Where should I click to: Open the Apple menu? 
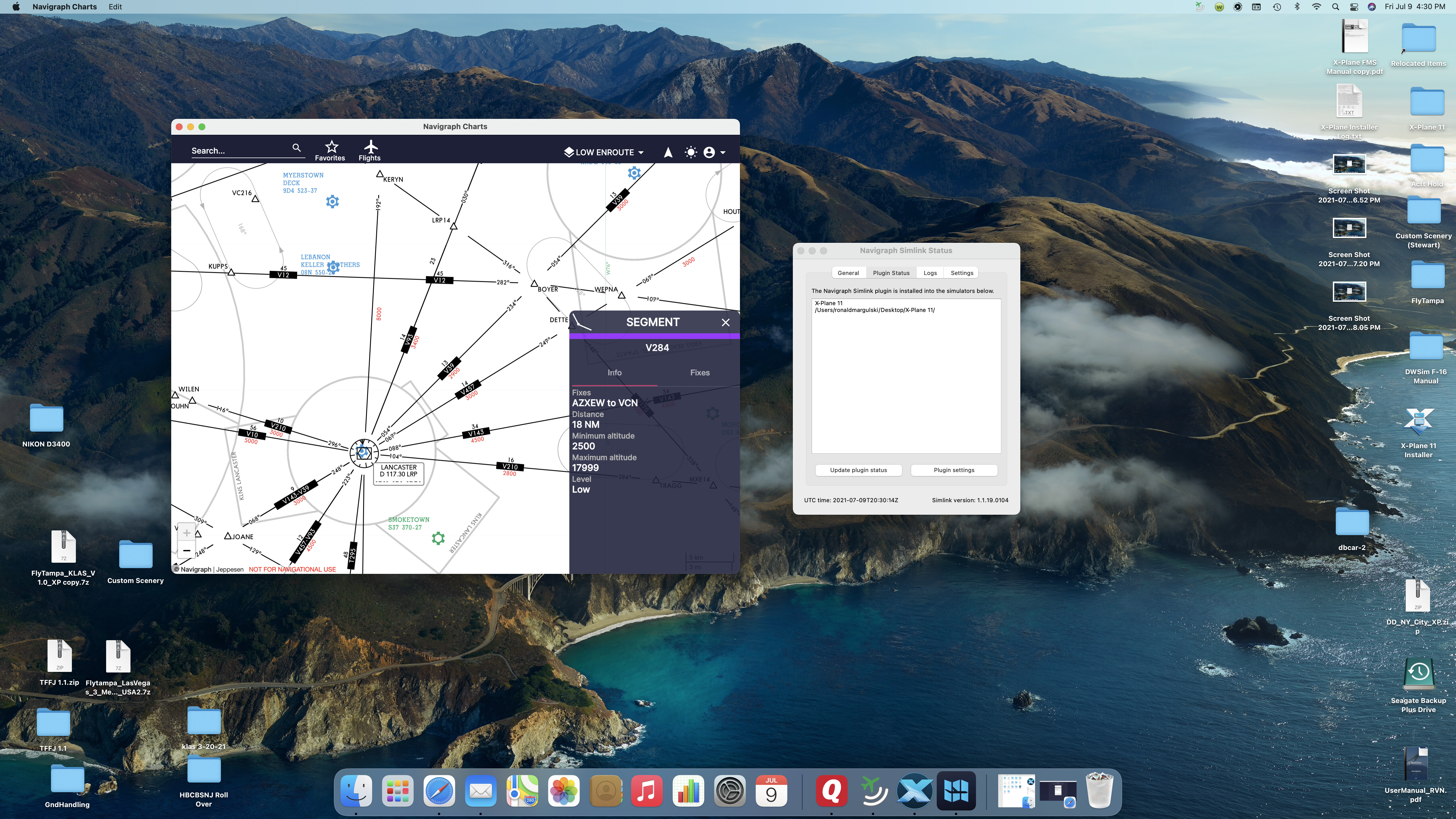[16, 7]
